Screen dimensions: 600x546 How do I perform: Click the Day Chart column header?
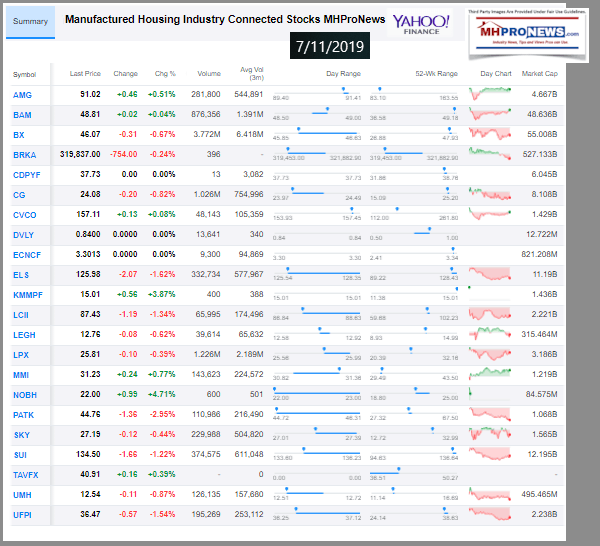click(496, 73)
